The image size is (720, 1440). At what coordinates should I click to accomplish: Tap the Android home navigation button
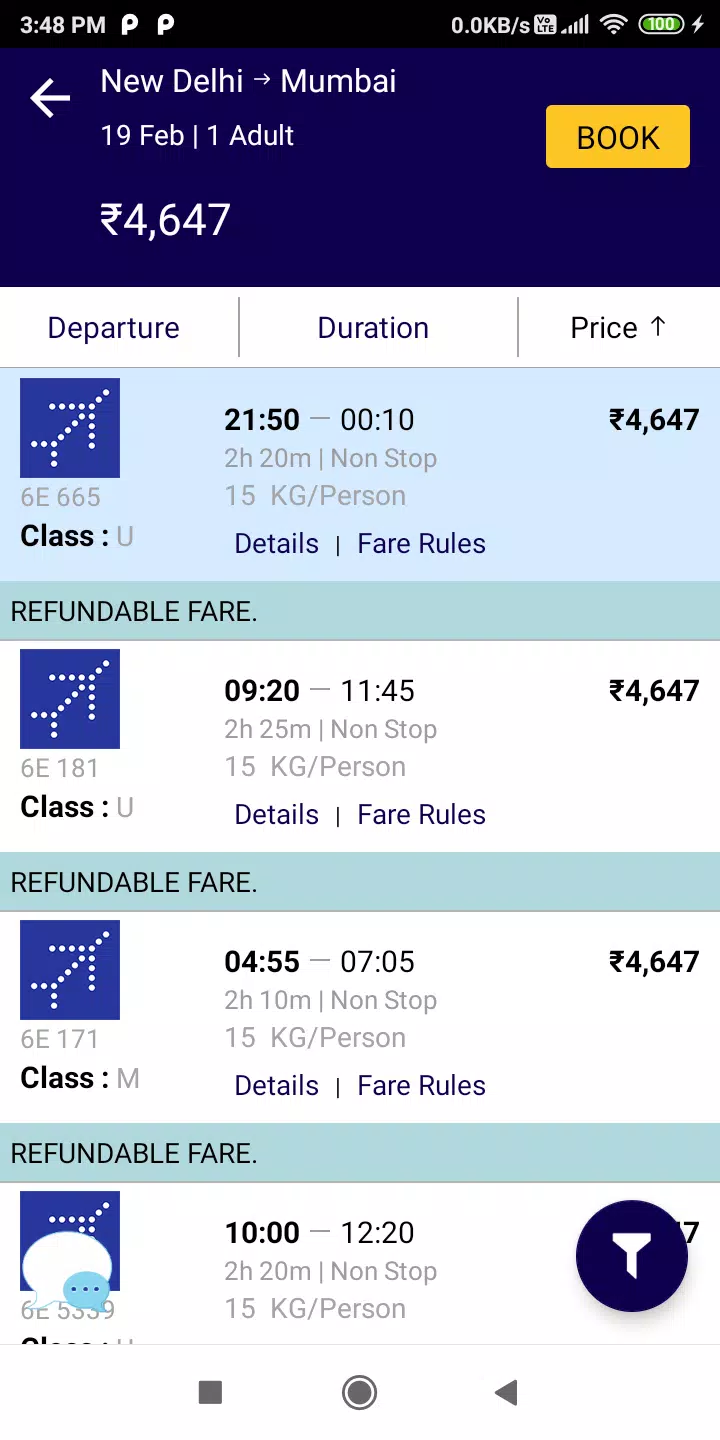tap(359, 1392)
